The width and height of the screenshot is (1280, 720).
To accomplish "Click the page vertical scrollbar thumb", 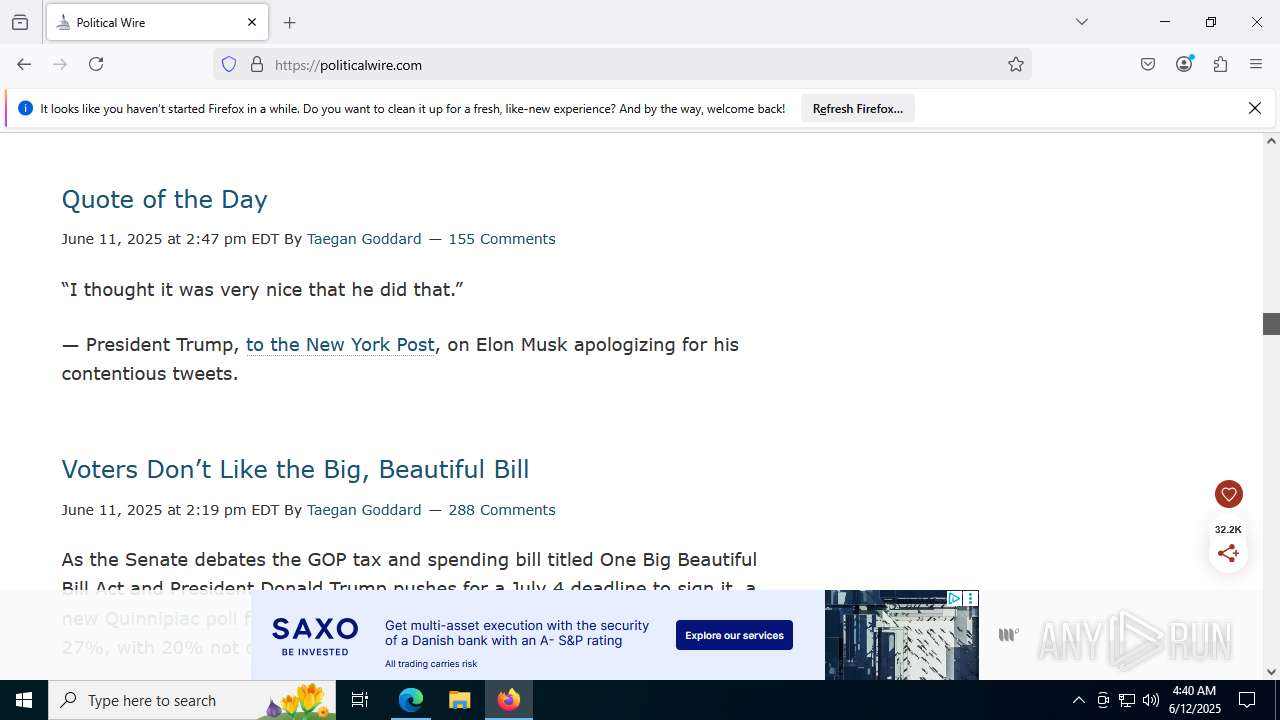I will pos(1271,324).
